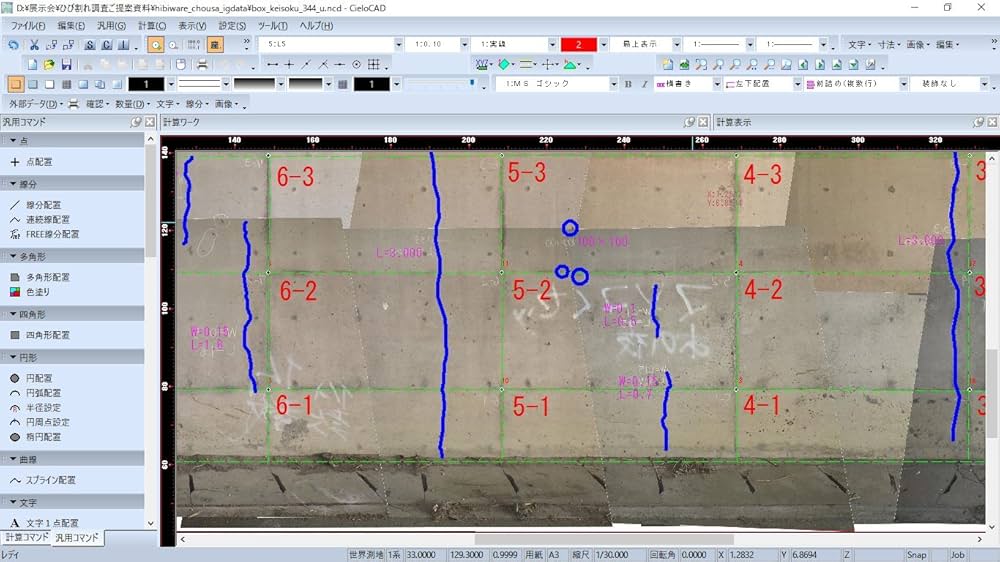The width and height of the screenshot is (1000, 562).
Task: Open the 最上表示 display order dropdown
Action: pyautogui.click(x=676, y=45)
